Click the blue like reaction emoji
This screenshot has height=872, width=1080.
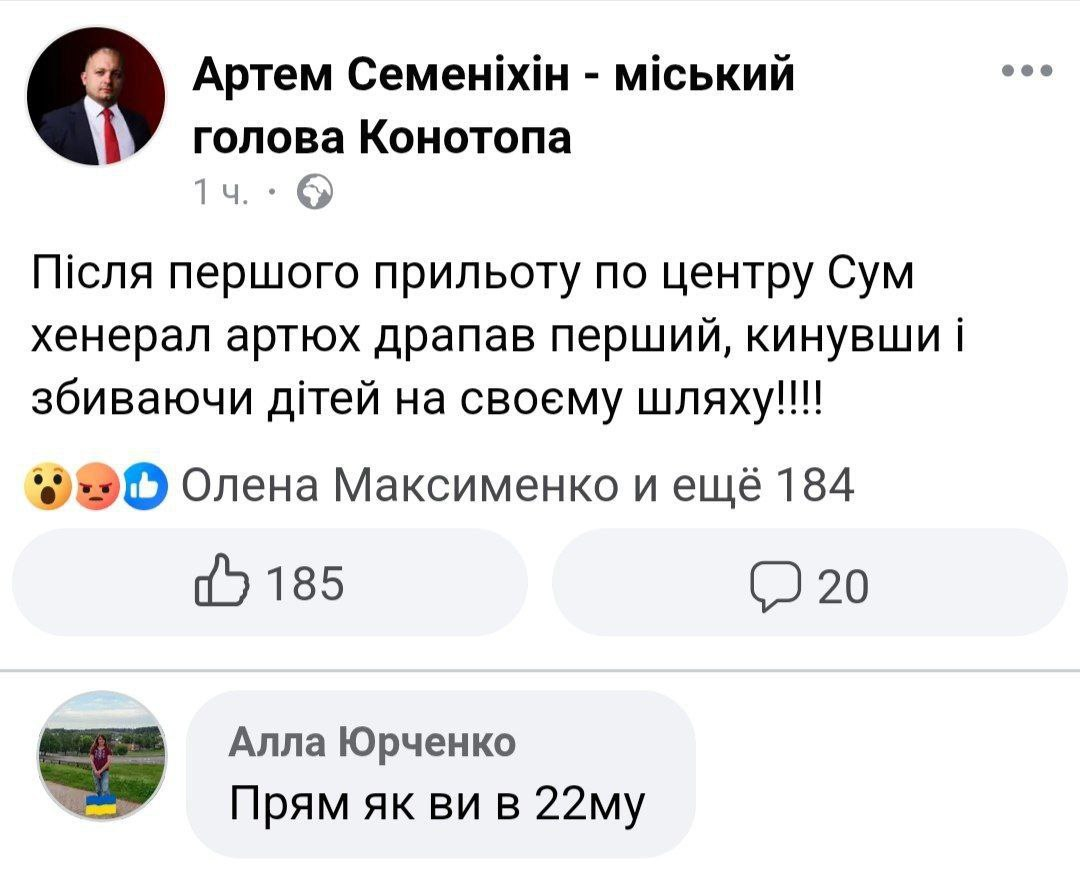145,487
